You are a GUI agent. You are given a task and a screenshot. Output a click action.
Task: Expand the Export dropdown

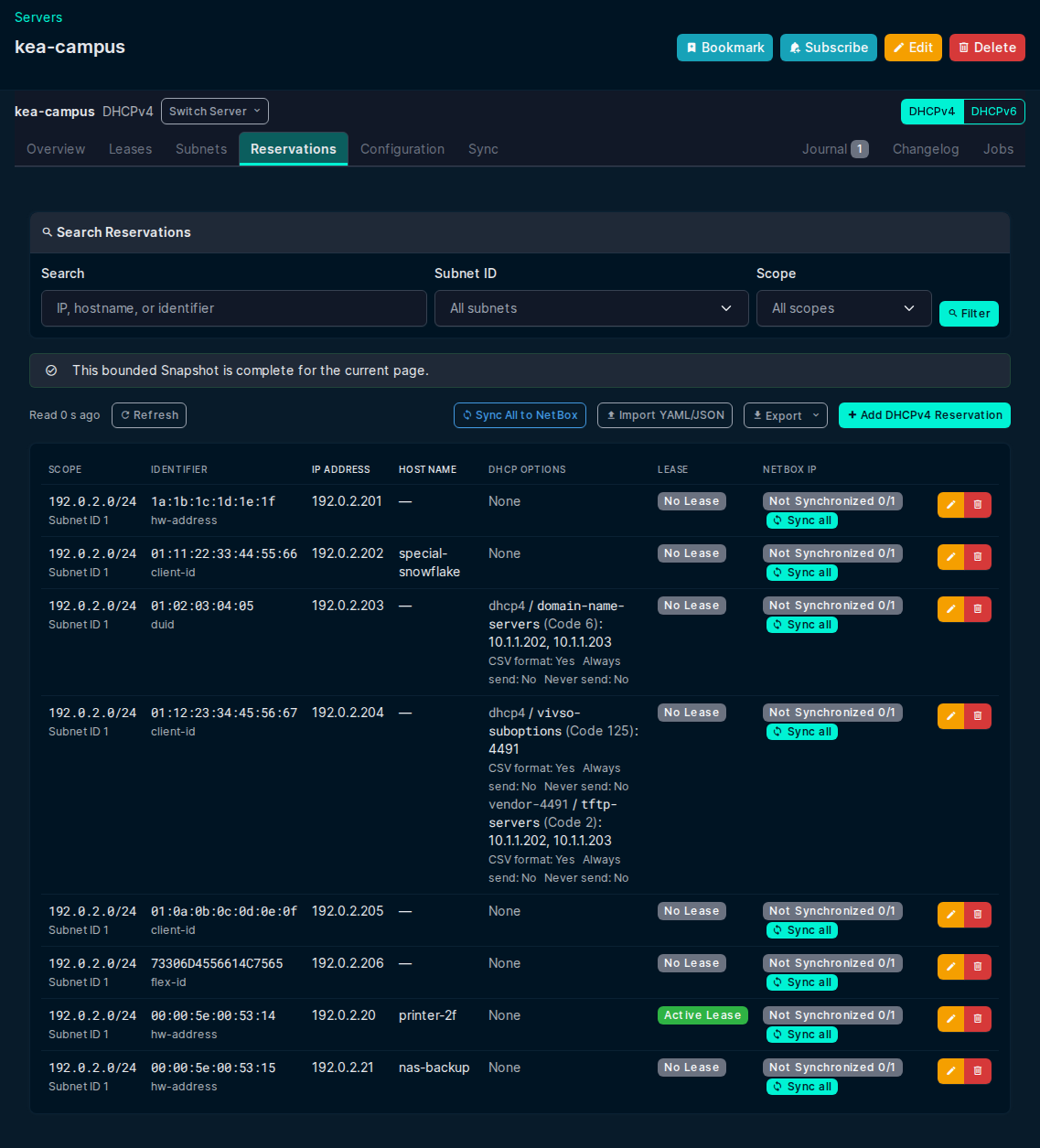point(786,415)
